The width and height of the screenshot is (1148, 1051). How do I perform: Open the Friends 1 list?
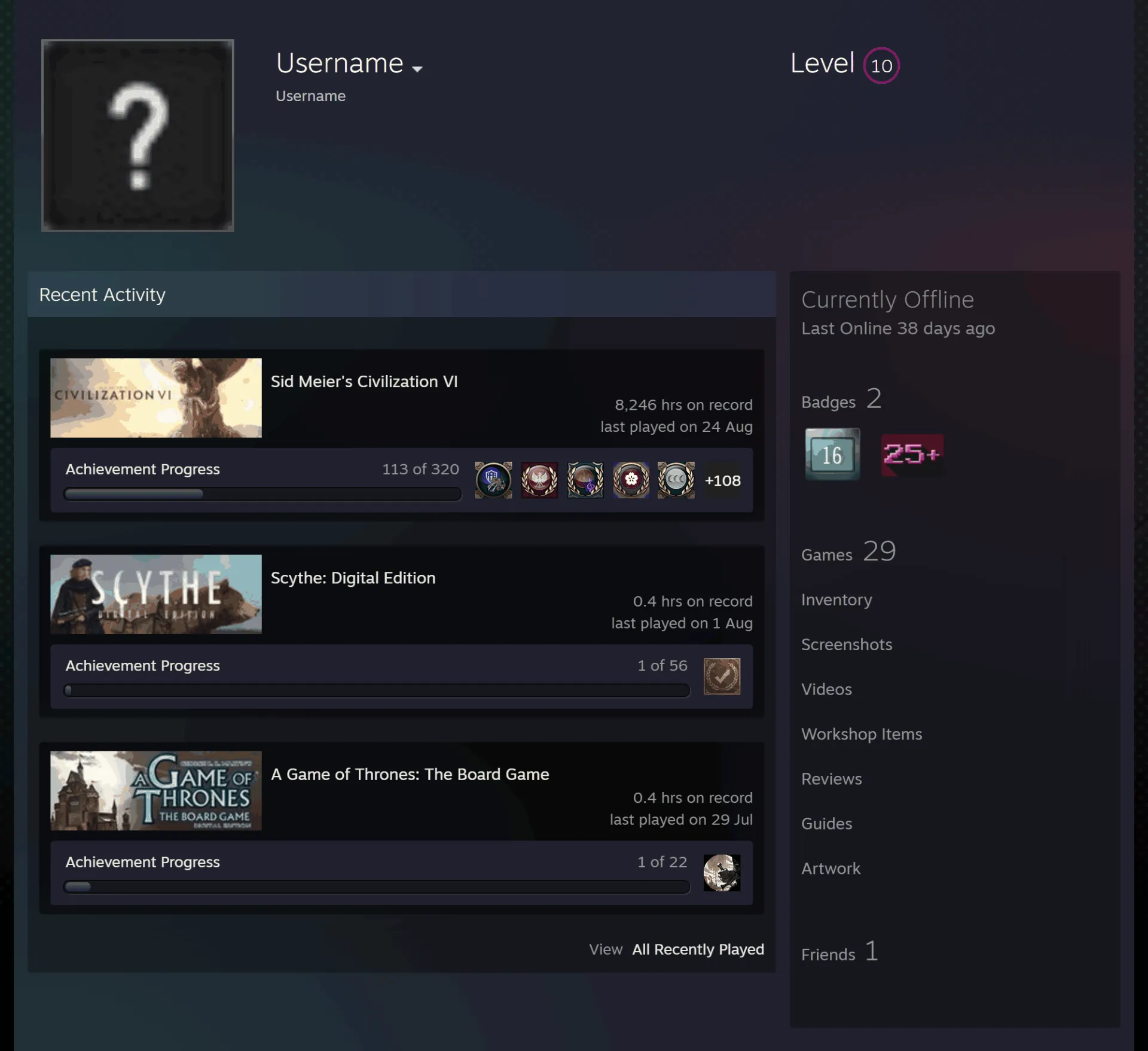pos(839,952)
